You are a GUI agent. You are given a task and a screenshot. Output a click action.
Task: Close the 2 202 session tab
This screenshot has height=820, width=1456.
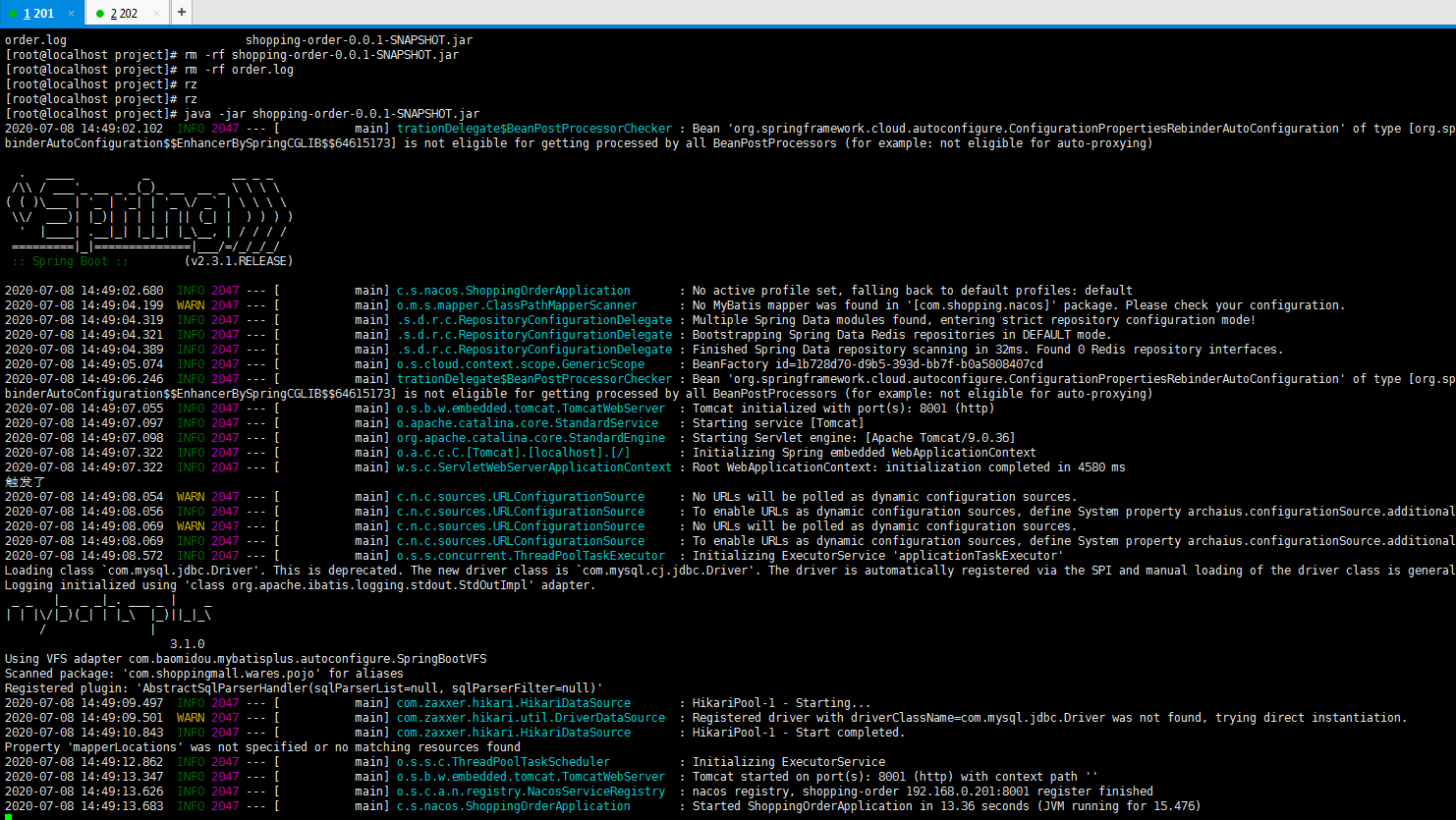coord(157,14)
